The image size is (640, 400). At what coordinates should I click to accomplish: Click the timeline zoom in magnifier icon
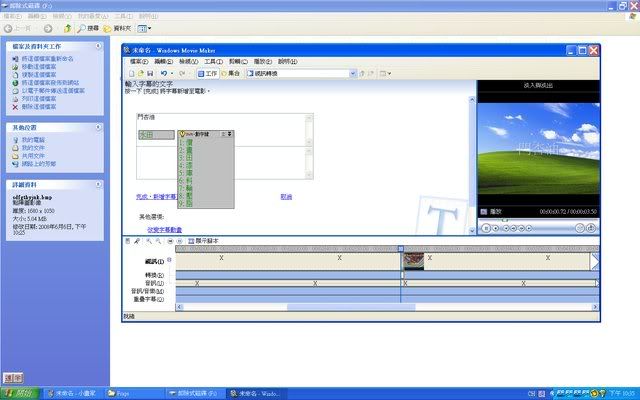[x=147, y=242]
